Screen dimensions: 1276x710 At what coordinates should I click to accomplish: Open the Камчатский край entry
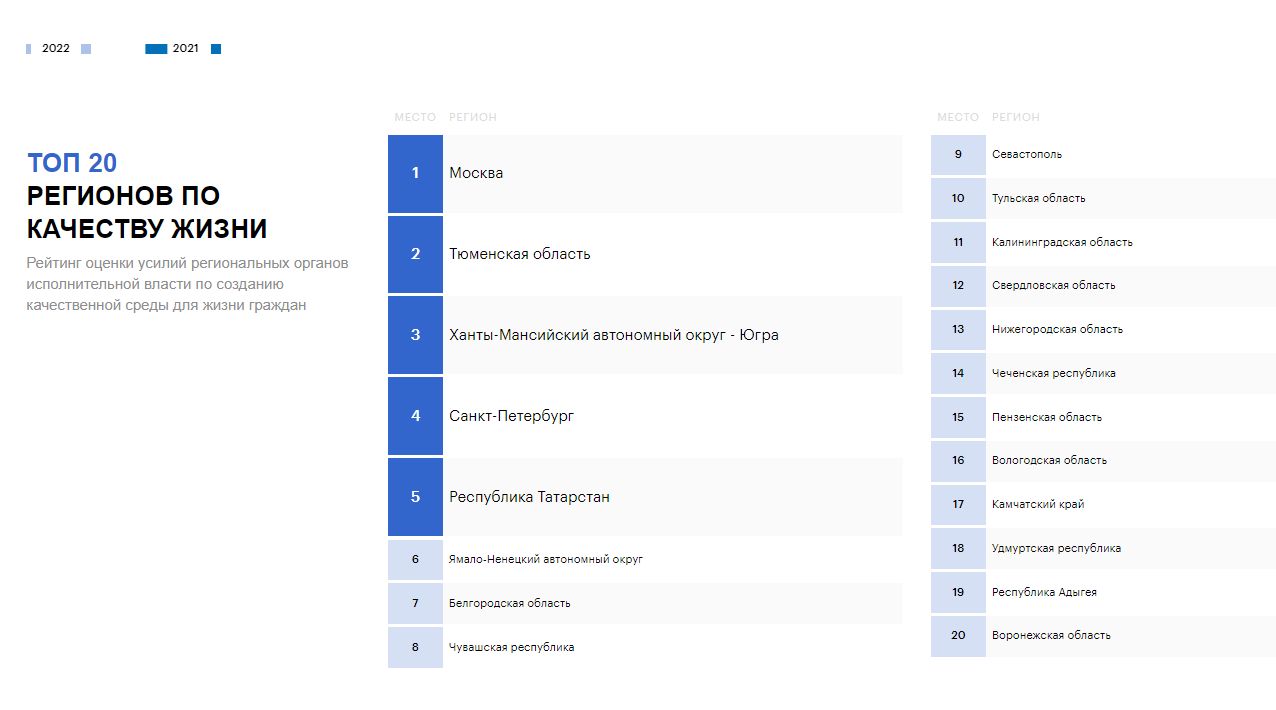pyautogui.click(x=1038, y=504)
